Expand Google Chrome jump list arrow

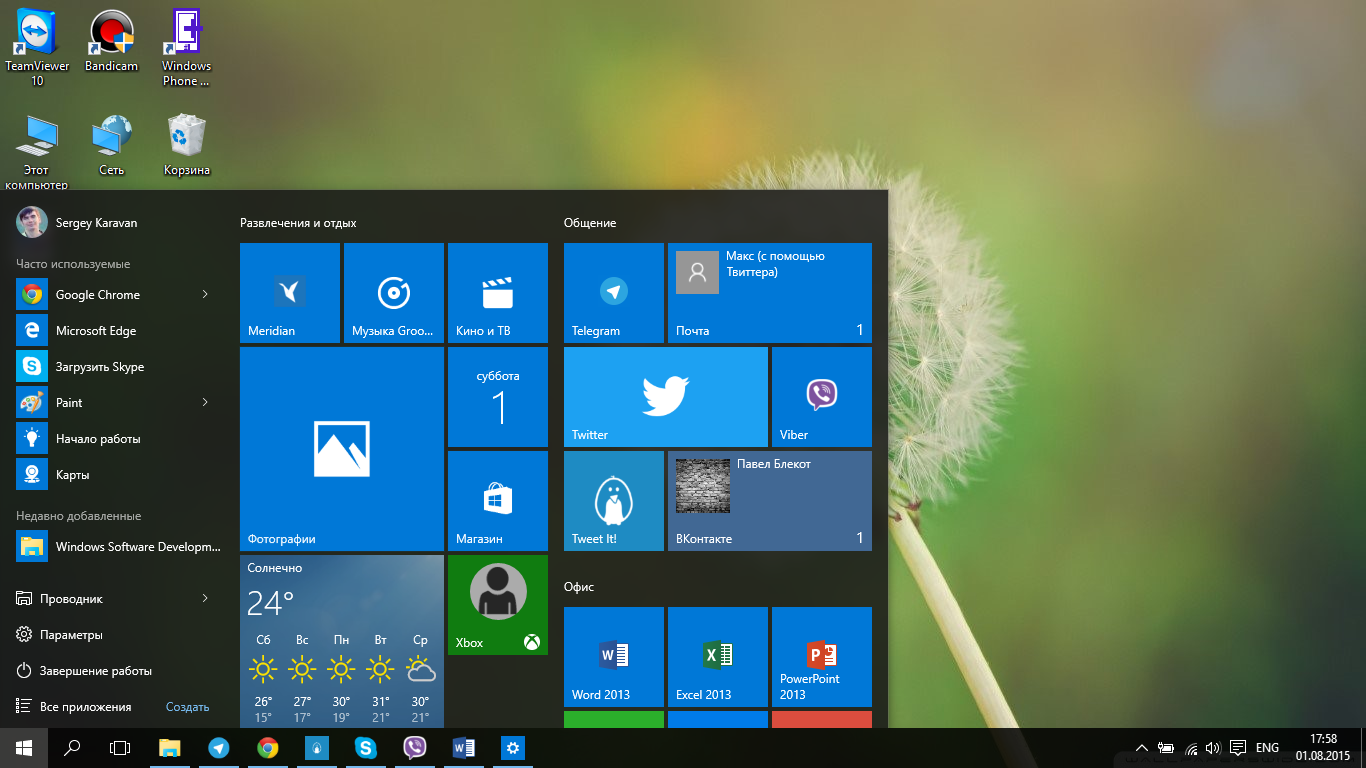[204, 294]
